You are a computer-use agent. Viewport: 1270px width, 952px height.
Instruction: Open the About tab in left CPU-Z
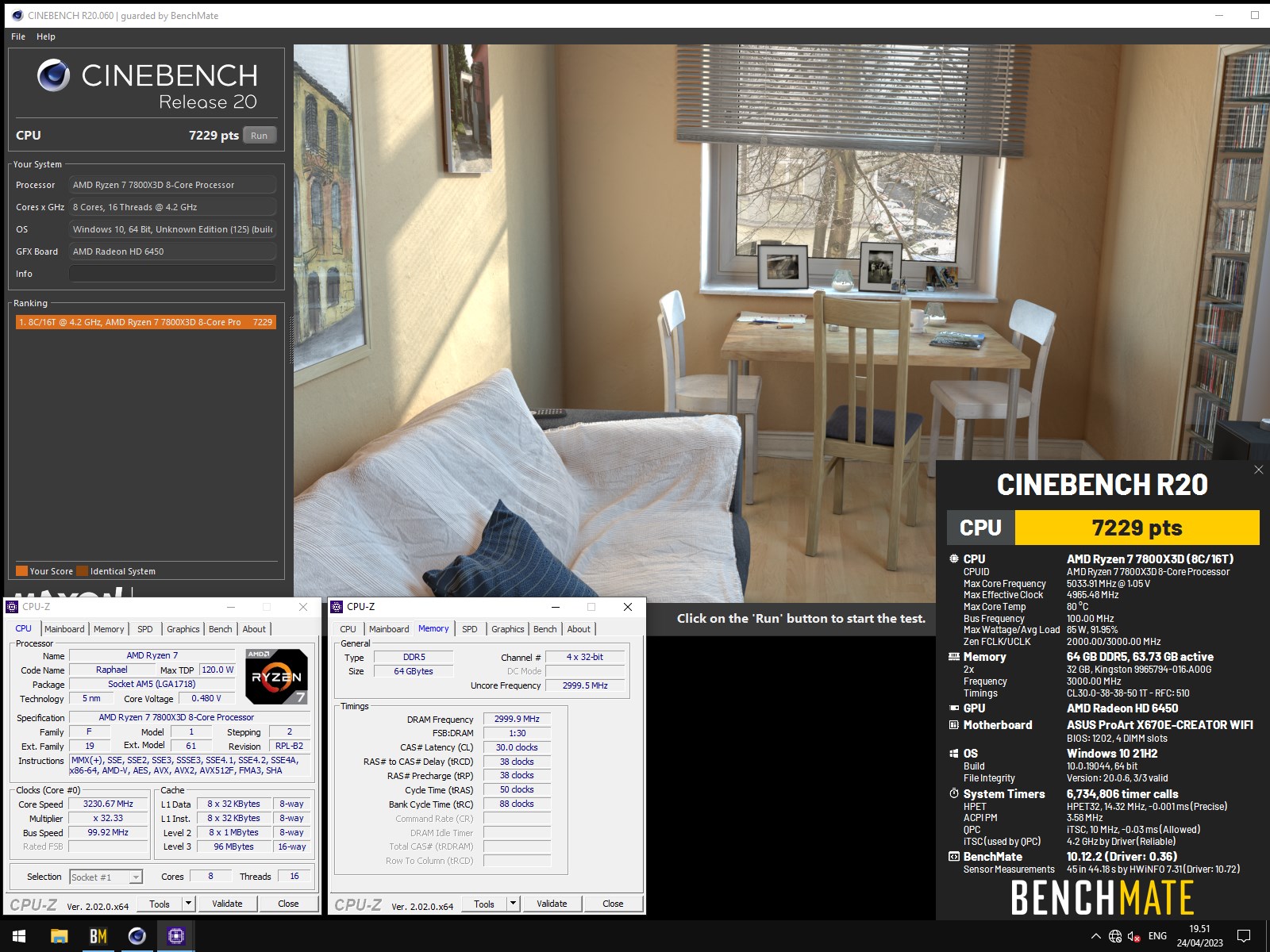(x=254, y=629)
